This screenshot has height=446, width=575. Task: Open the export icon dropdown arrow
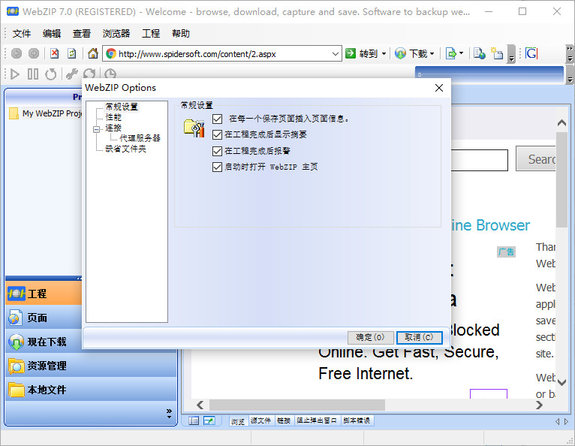point(461,54)
